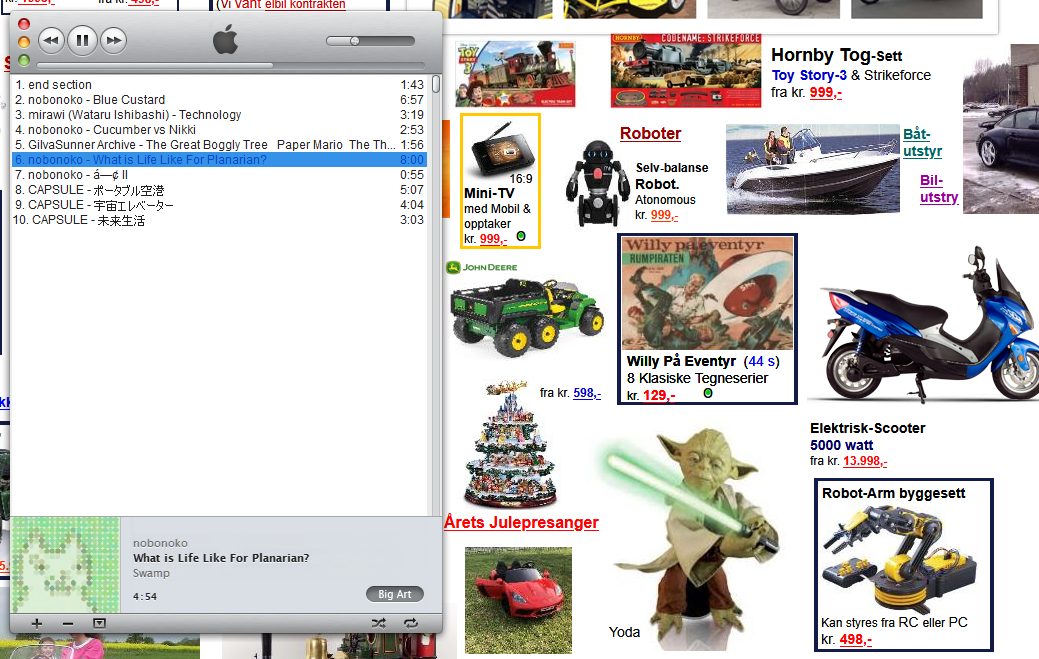Click the playlist scrollbar

(436, 300)
